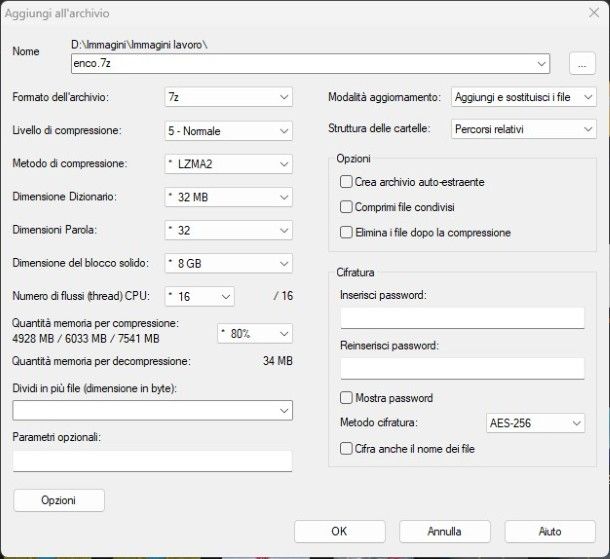610x559 pixels.
Task: Close the Aggiungi all'archivio dialog
Action: (x=594, y=13)
